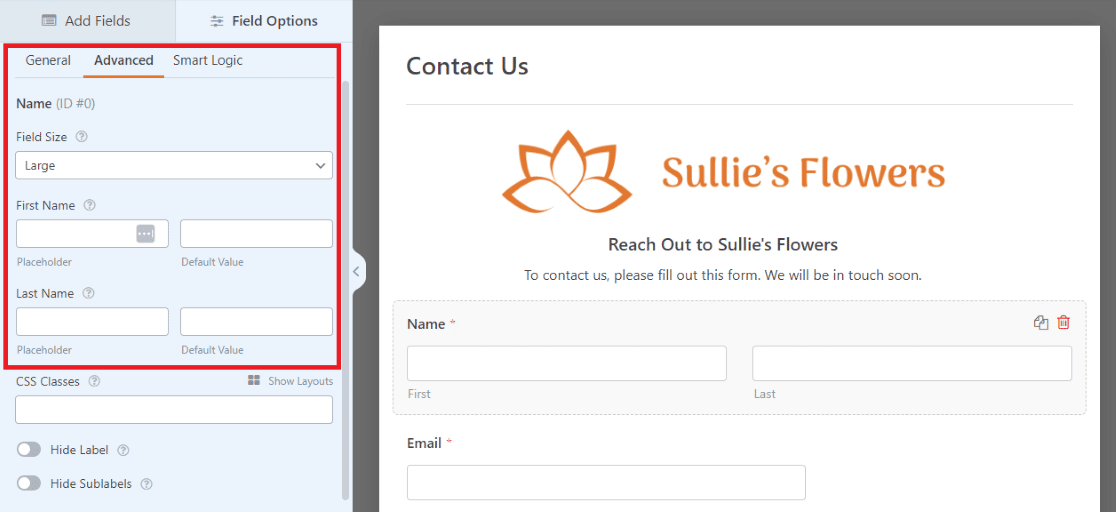Image resolution: width=1116 pixels, height=512 pixels.
Task: Duplicate the Name field
Action: tap(1041, 323)
